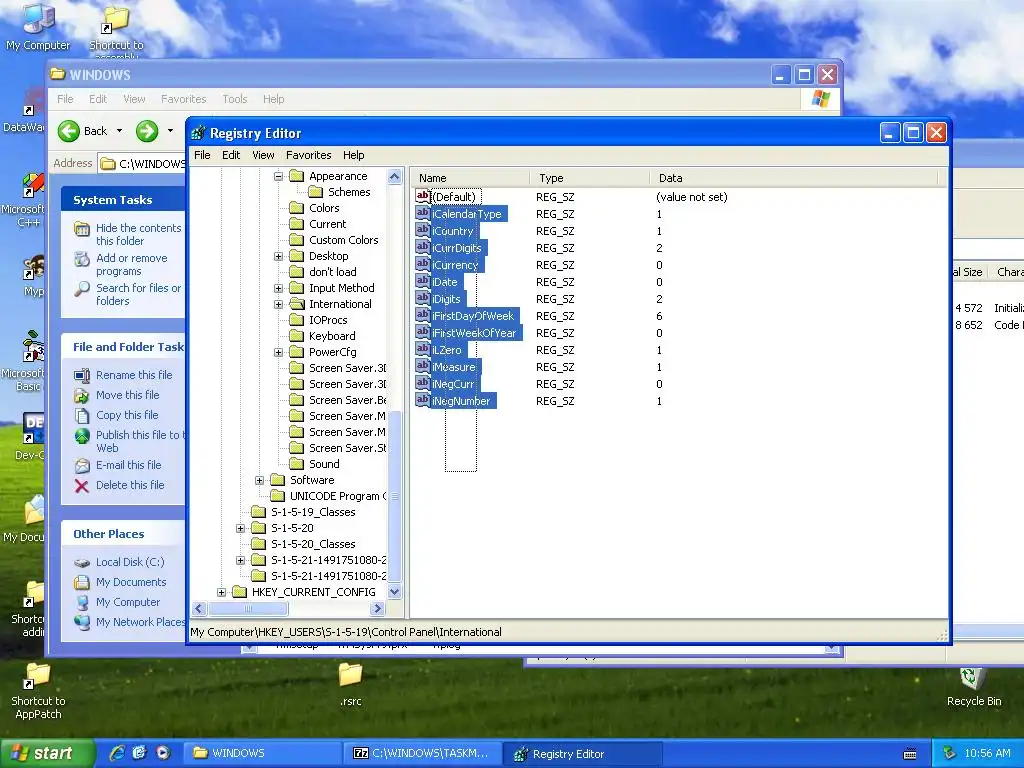Expand the Desktop tree key

click(x=278, y=256)
